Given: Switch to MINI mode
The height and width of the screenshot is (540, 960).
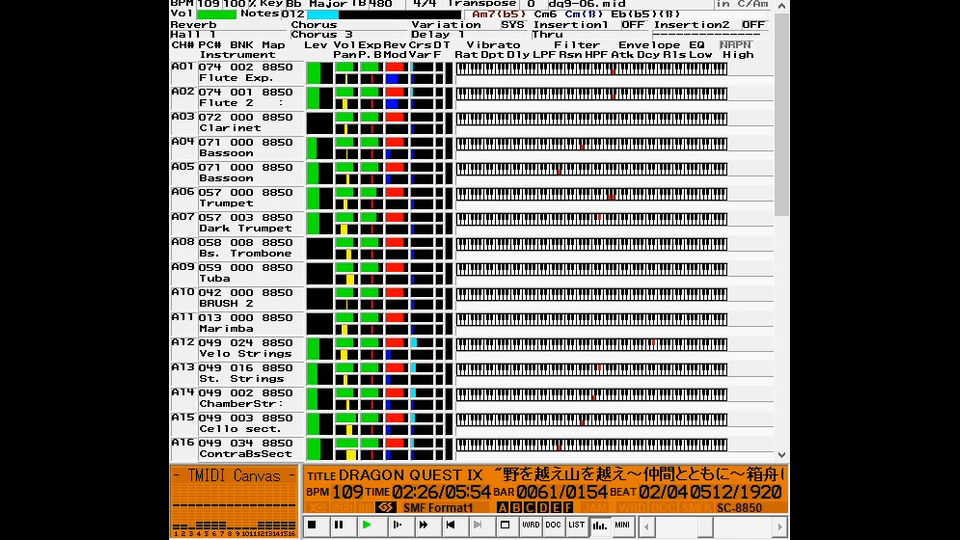Looking at the screenshot, I should coord(622,525).
